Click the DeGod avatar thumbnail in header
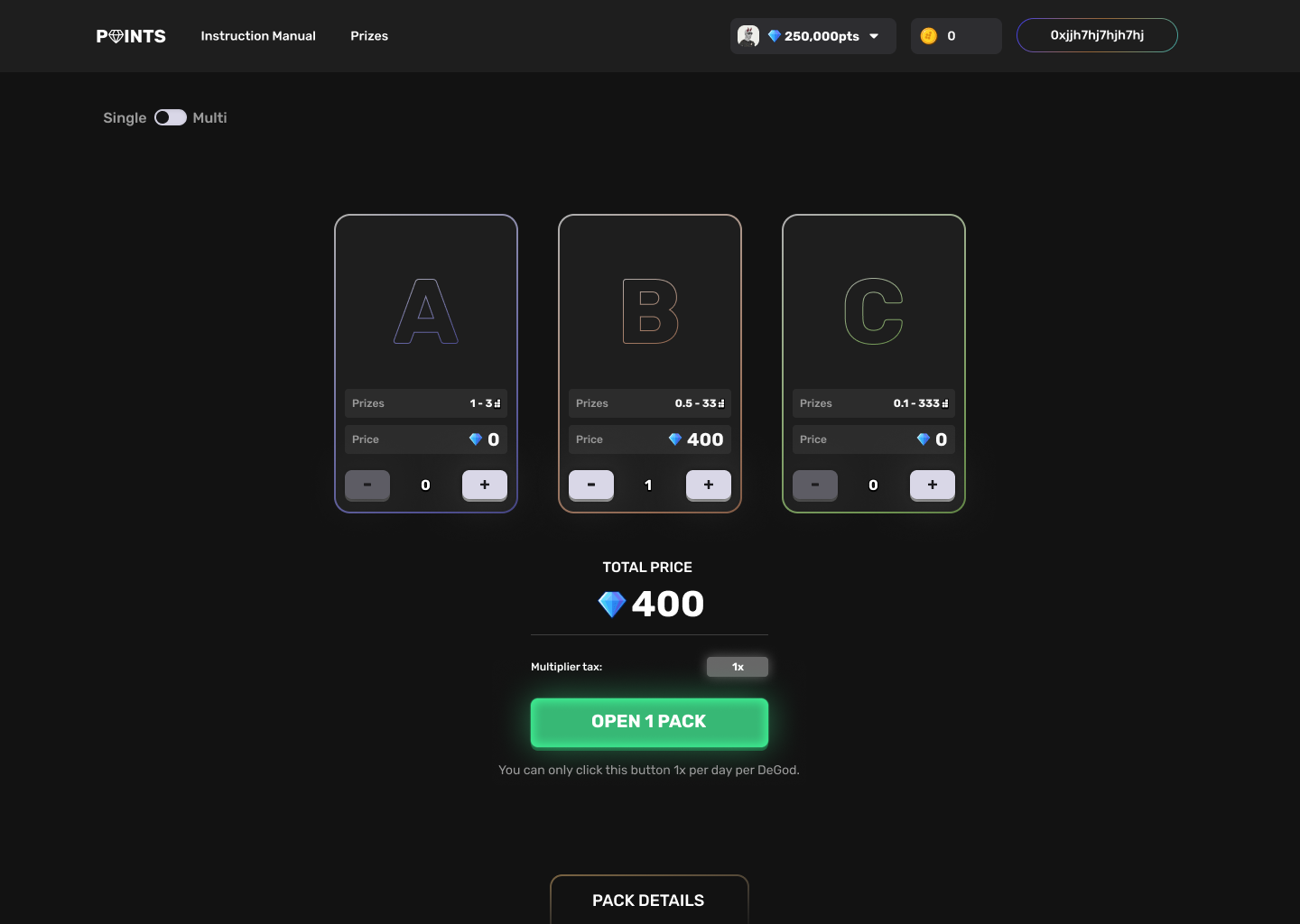The height and width of the screenshot is (924, 1300). tap(748, 36)
